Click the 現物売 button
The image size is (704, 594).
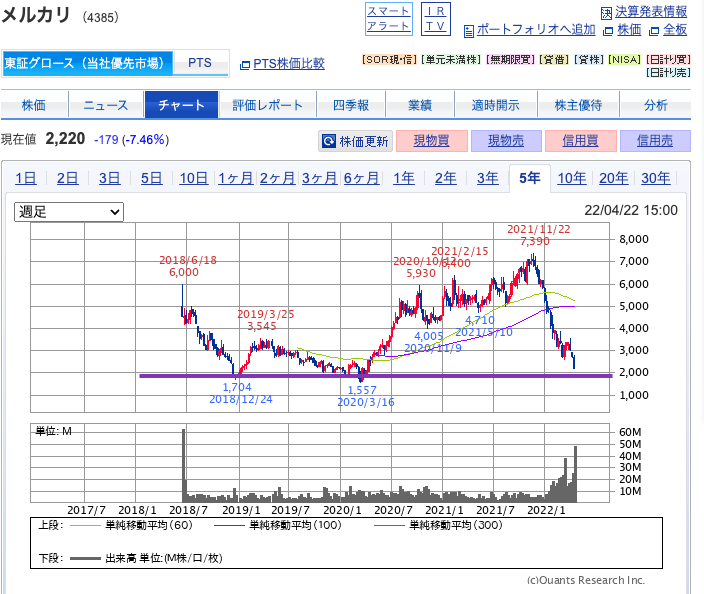pyautogui.click(x=506, y=141)
